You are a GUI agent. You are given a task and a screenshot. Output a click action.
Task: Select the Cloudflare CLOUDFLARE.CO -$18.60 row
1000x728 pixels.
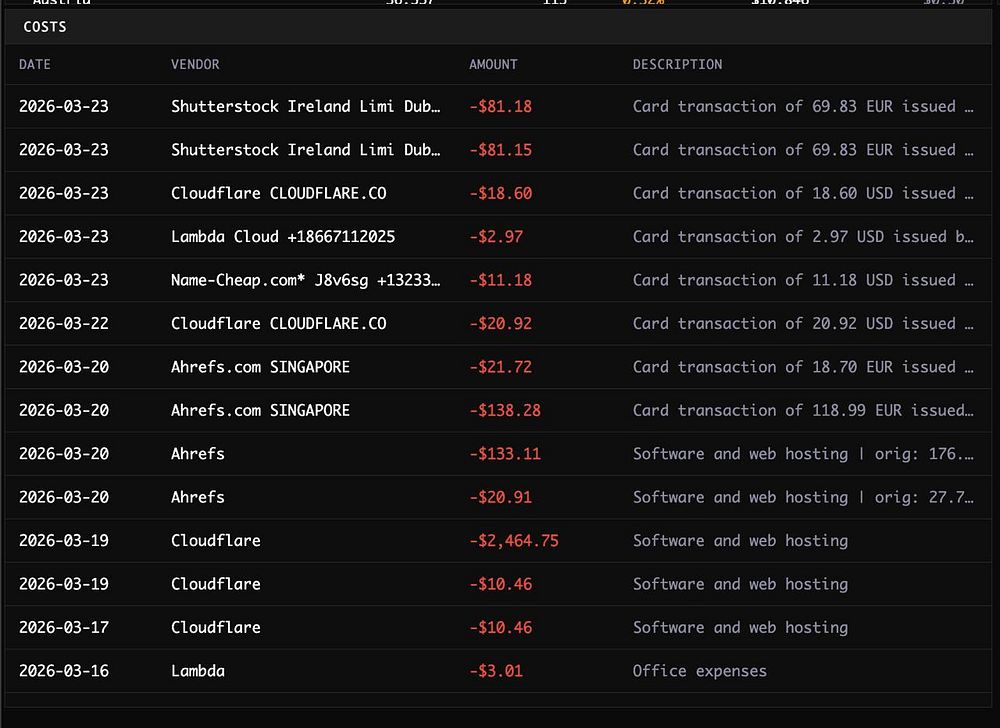point(498,193)
